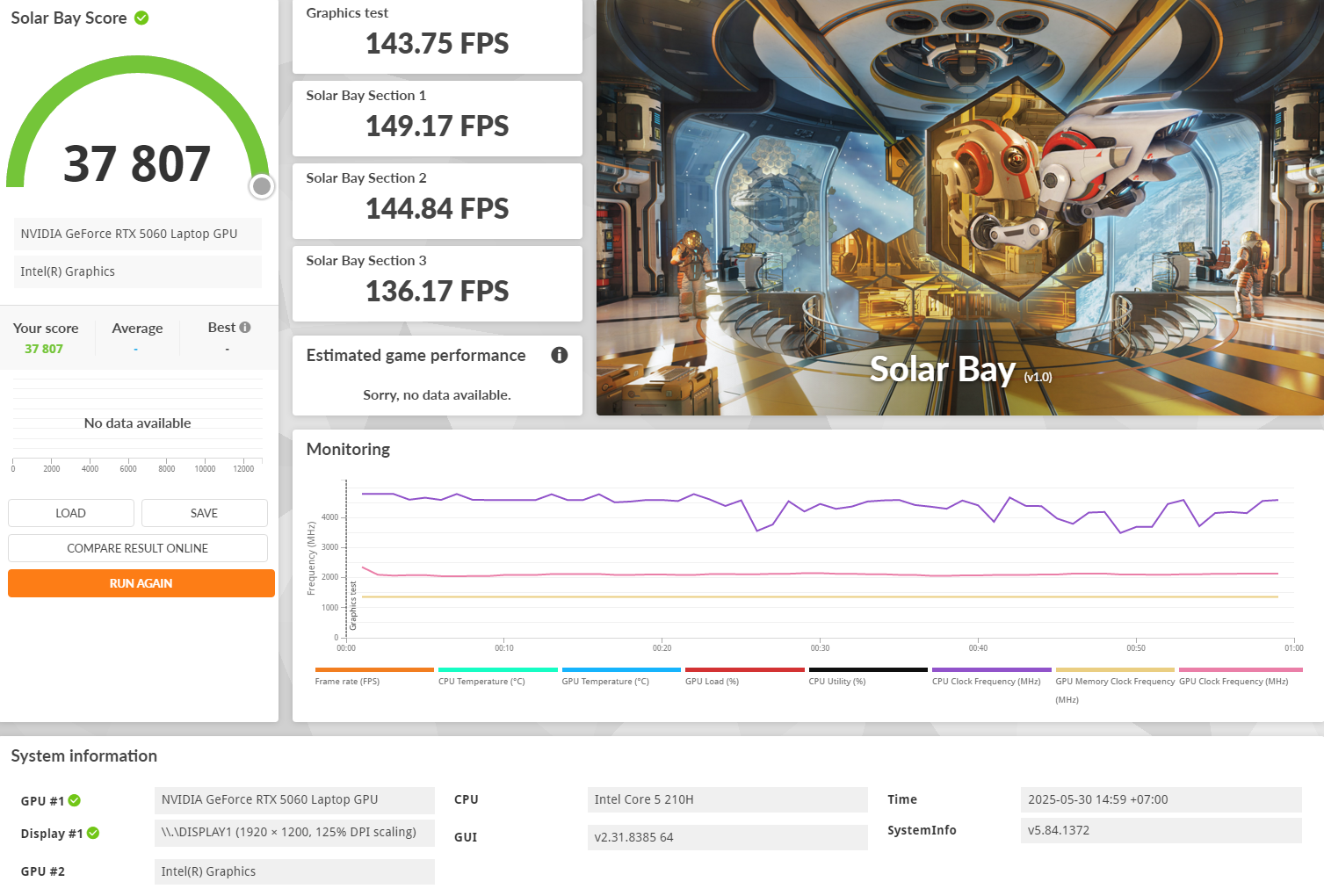Toggle the GPU Clock Frequency (MHz) legend entry
Screen dimensions: 1324x896
1241,676
